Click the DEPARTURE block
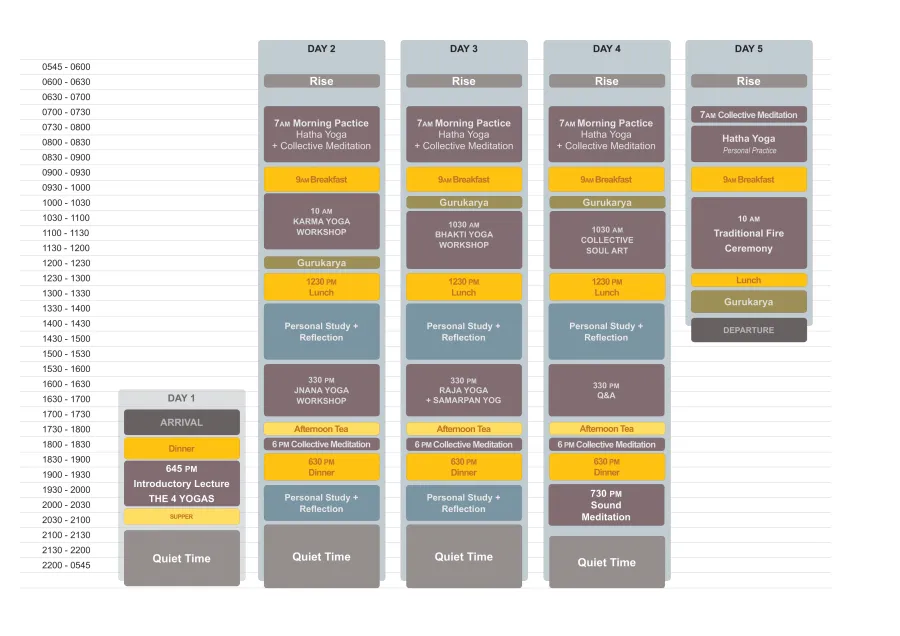This screenshot has height=636, width=900. click(x=748, y=330)
